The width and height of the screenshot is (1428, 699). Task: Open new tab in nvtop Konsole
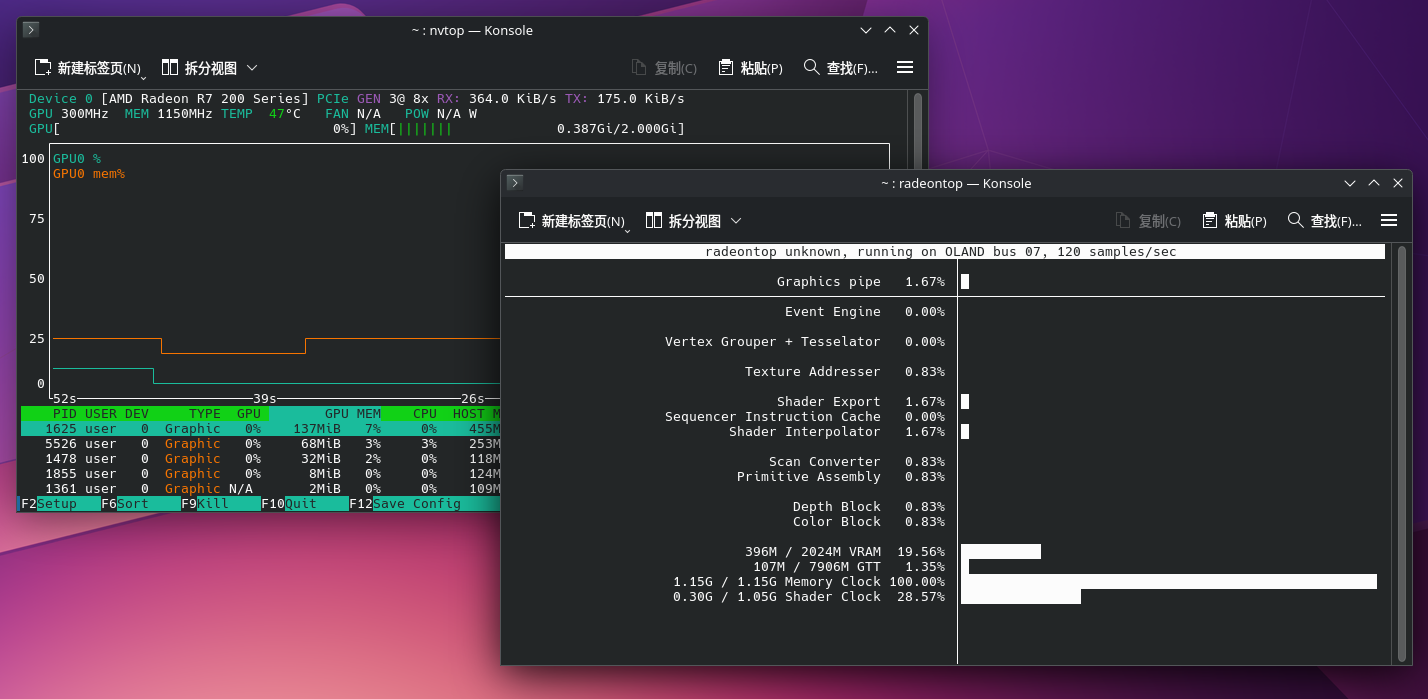[89, 68]
